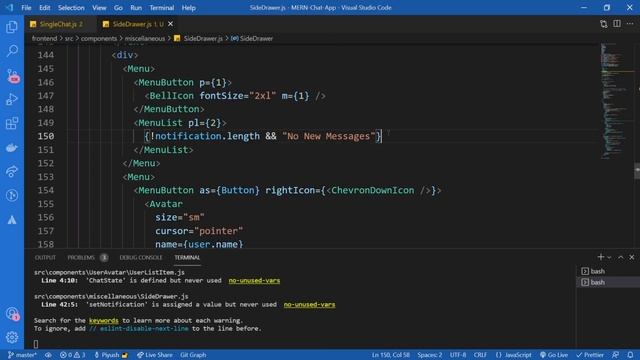Click the keywords link in terminal
640x360 pixels.
[104, 320]
